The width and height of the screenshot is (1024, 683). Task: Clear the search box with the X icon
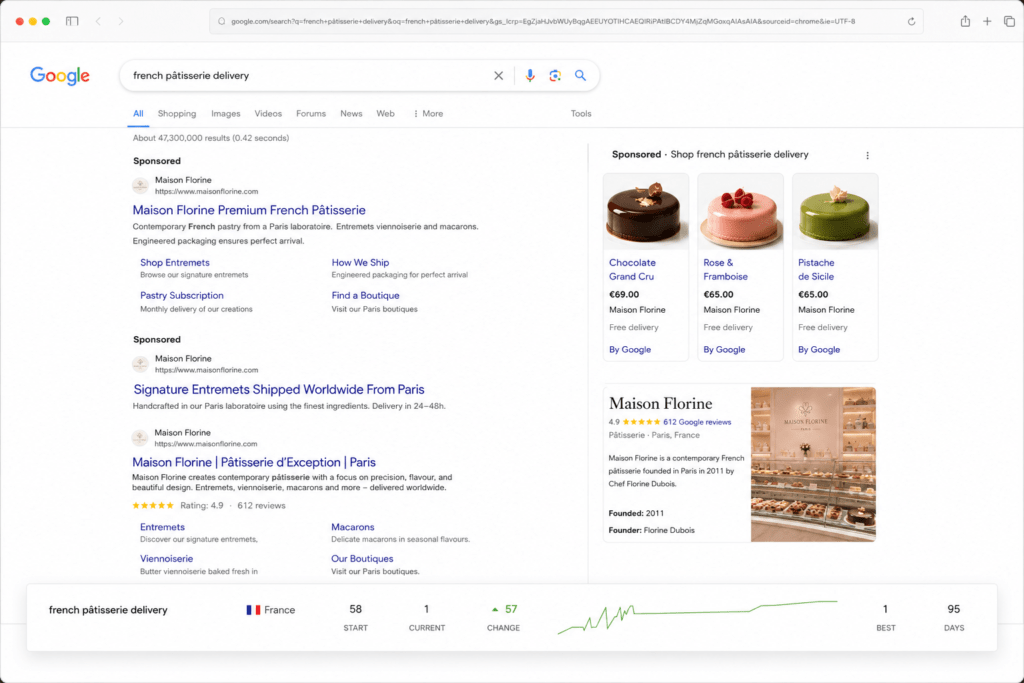point(498,76)
